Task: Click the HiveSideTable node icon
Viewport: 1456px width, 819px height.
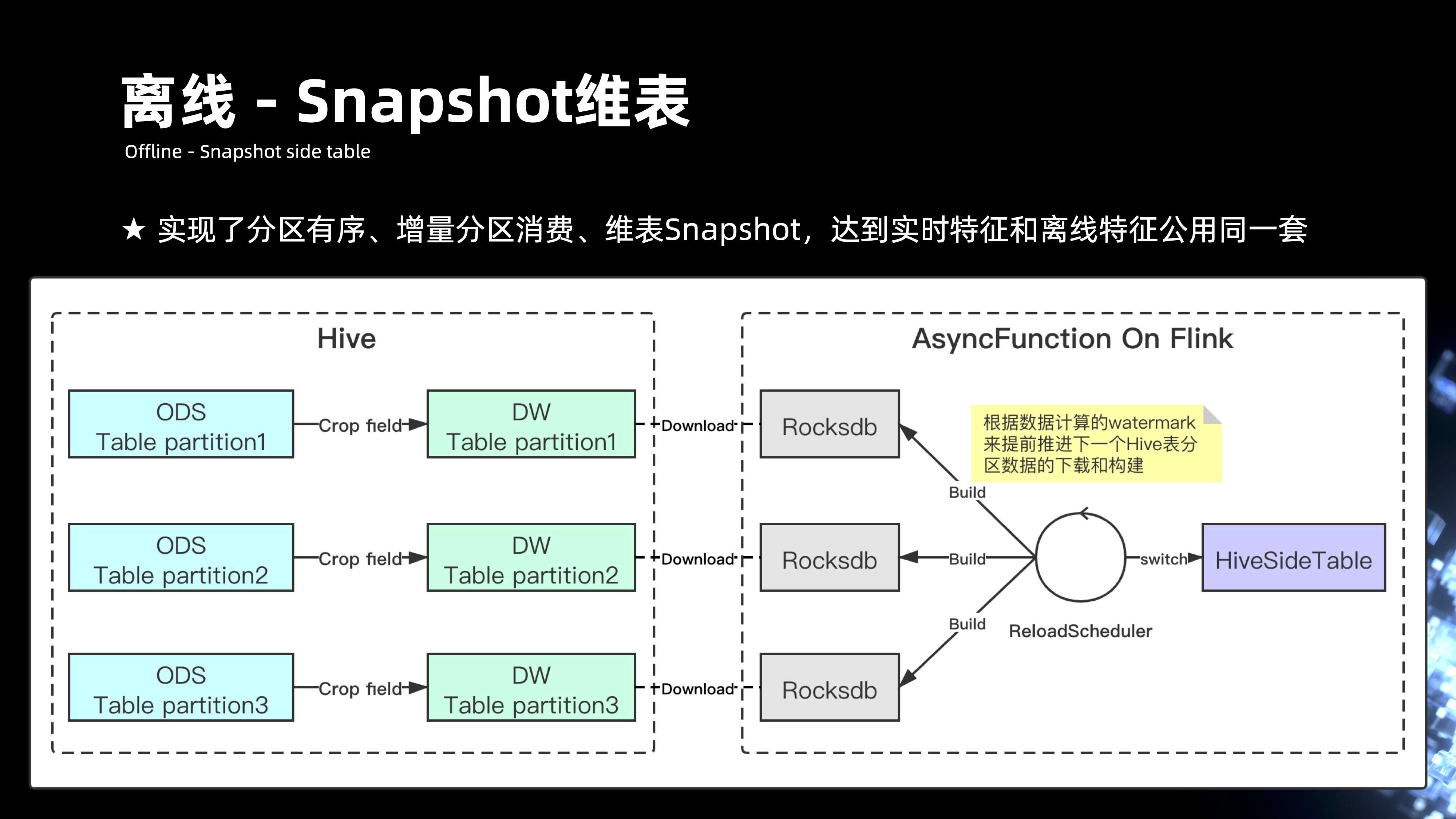Action: click(x=1296, y=558)
